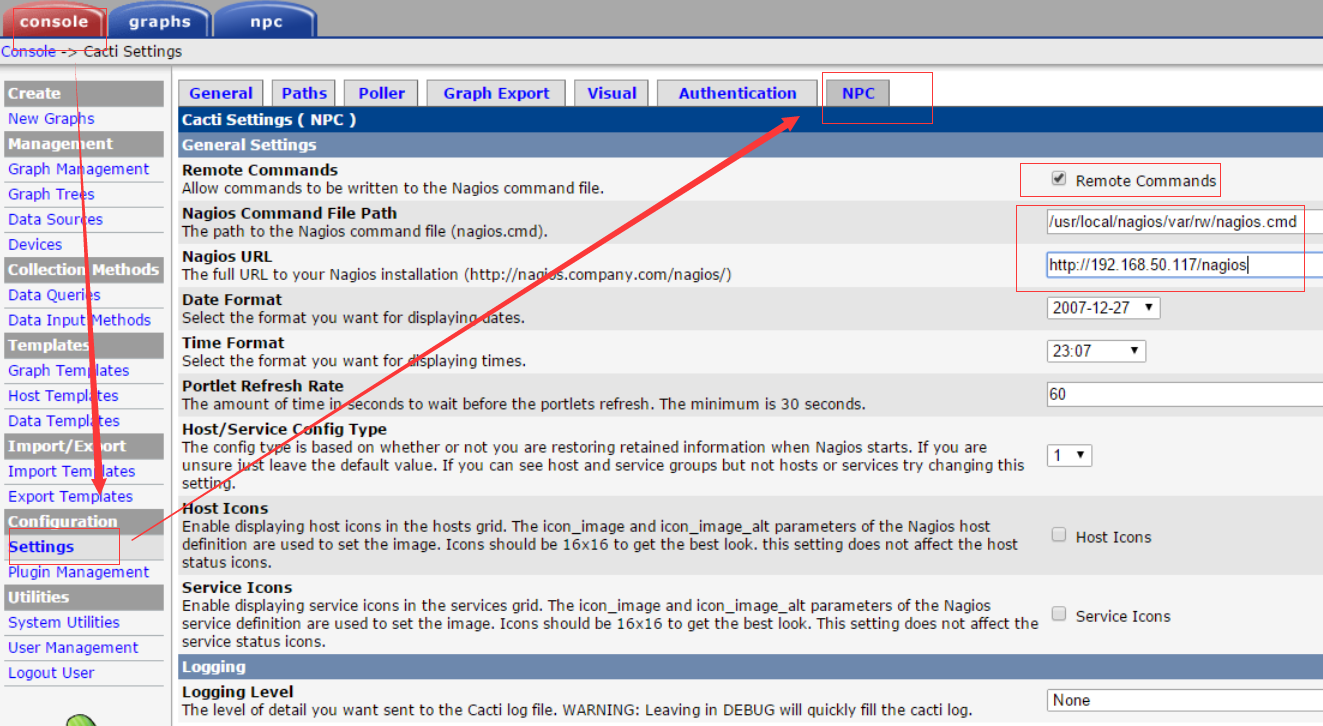1323x726 pixels.
Task: Open Data Input Methods link
Action: pyautogui.click(x=79, y=320)
